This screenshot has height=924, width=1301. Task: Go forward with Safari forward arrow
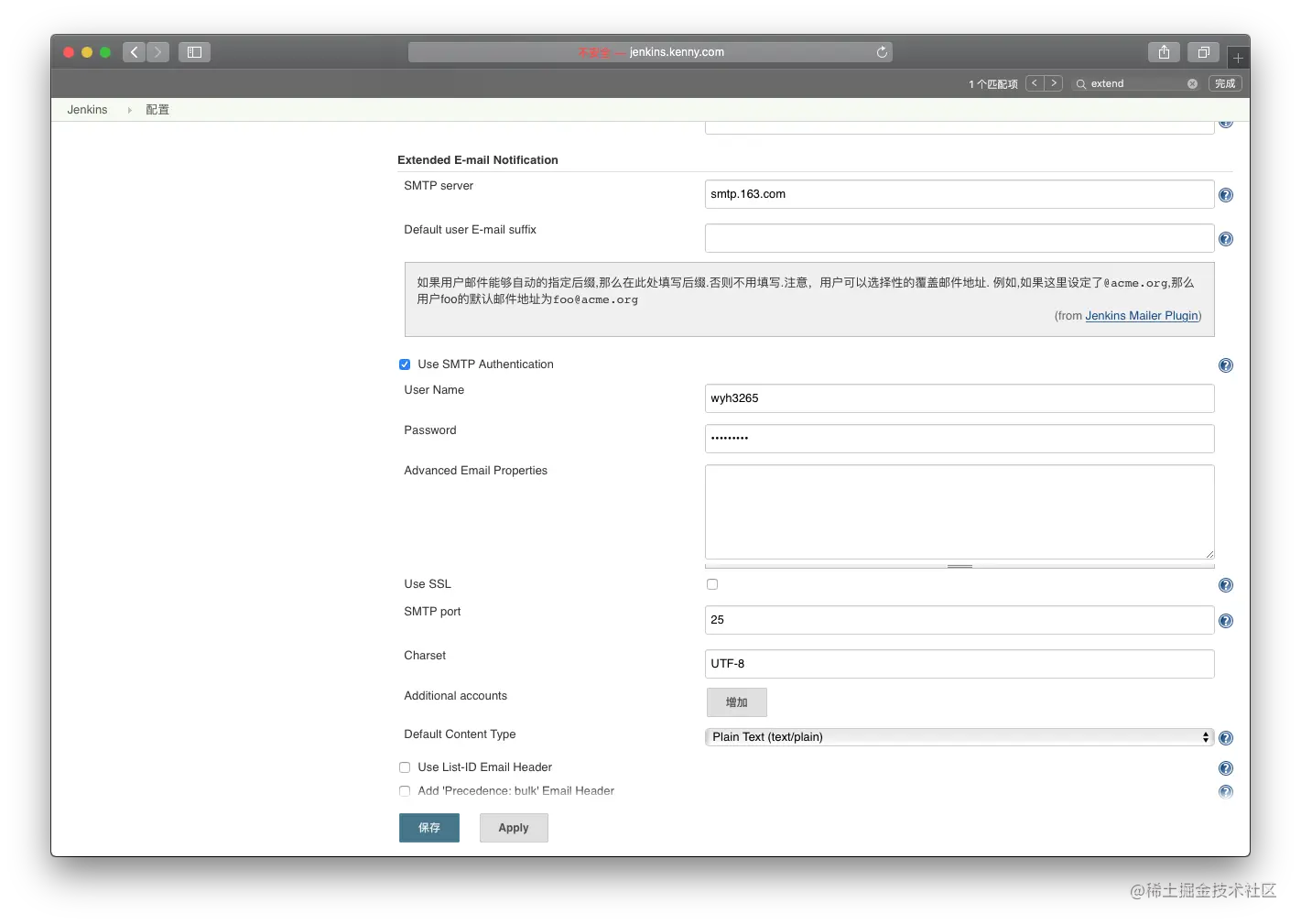click(x=157, y=52)
